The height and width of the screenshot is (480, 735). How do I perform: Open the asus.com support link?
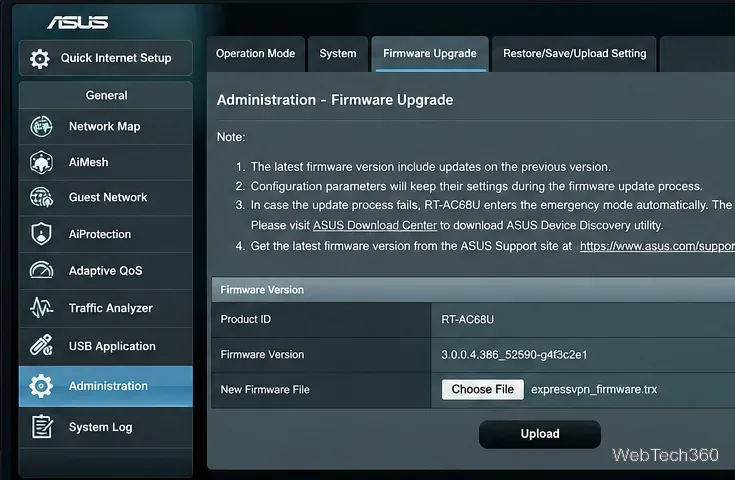(x=657, y=246)
